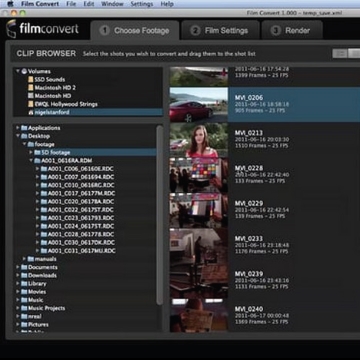The image size is (360, 360).
Task: Click the SSD Sounds drive icon
Action: (x=31, y=79)
